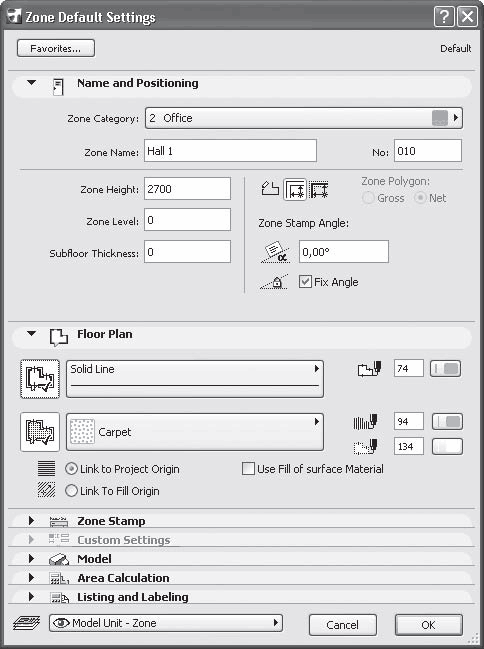Uncheck the Fix Angle checkbox

click(305, 282)
